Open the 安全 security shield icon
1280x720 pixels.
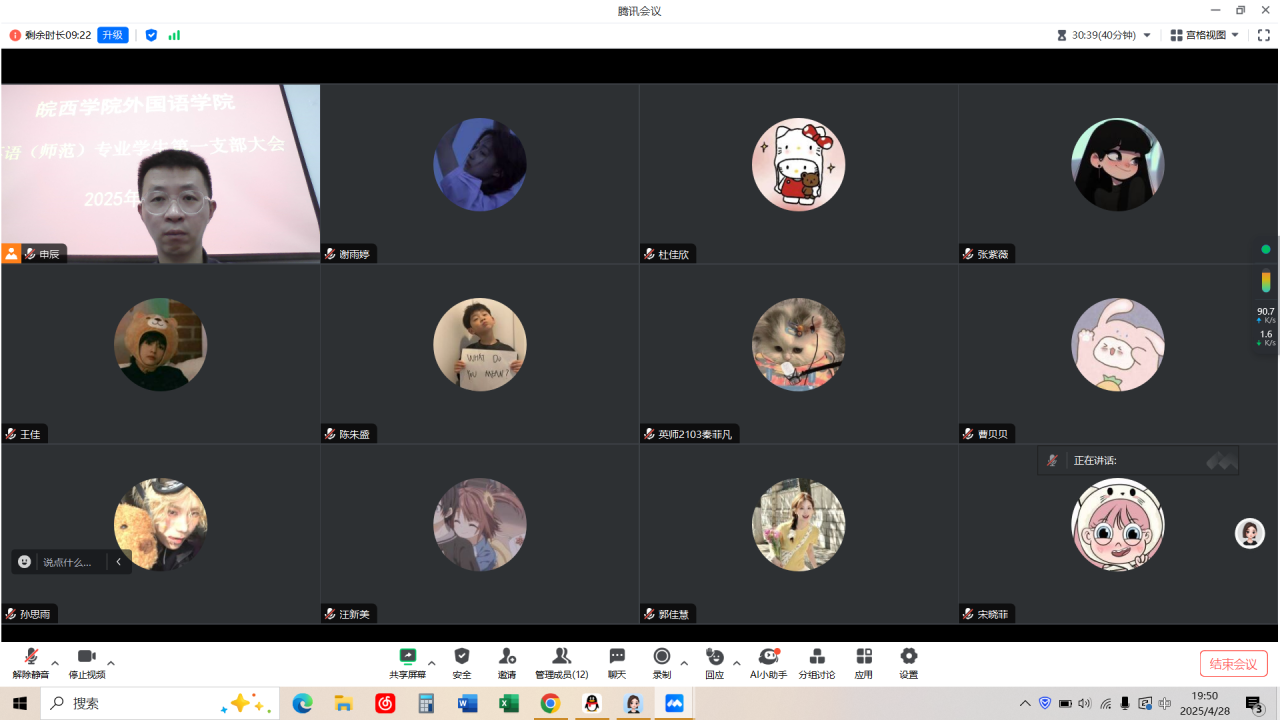coord(461,663)
